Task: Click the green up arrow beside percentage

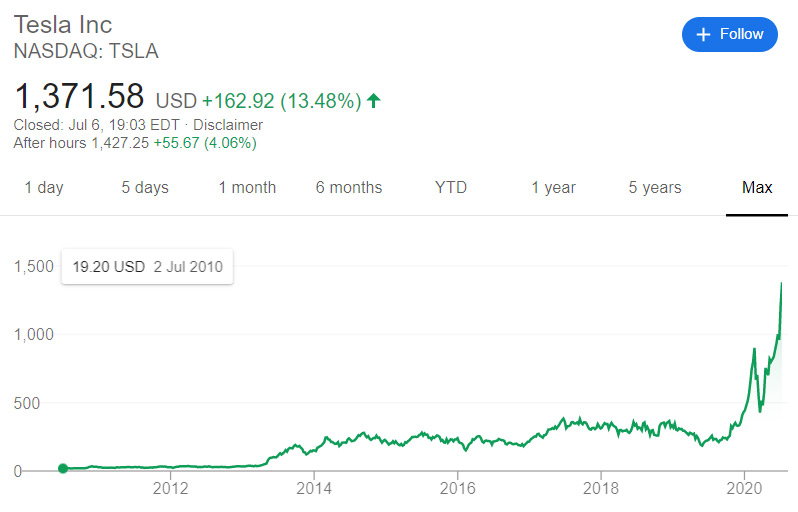Action: (374, 101)
